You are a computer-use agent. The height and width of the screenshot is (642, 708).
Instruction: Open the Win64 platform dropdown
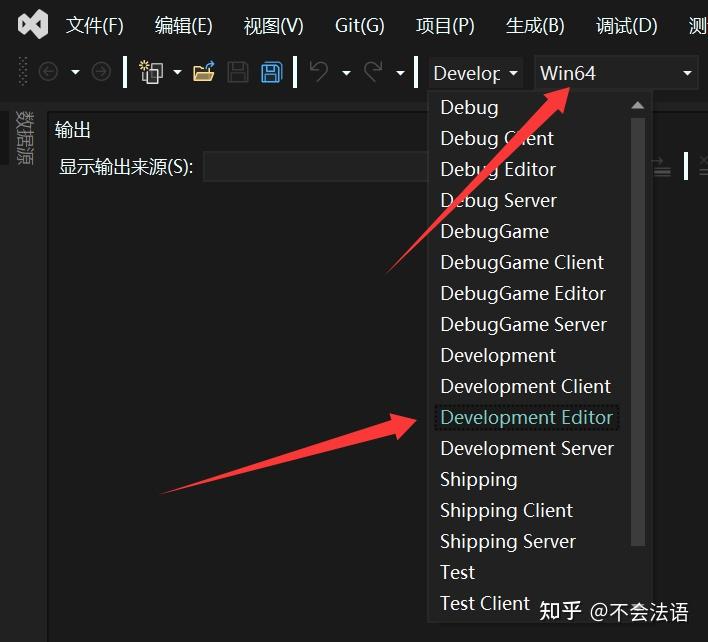[x=616, y=73]
